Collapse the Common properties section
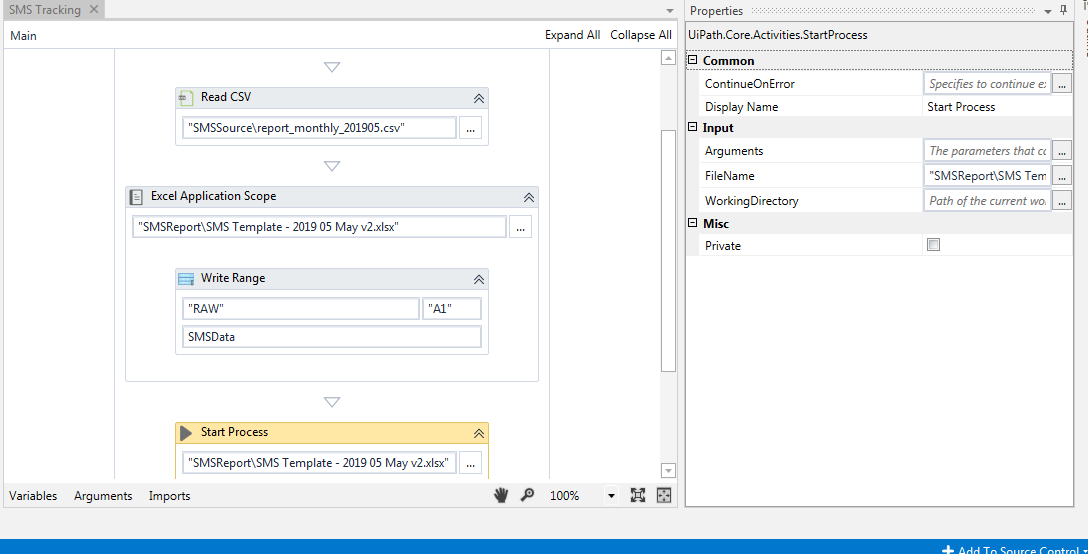Screen dimensions: 1088x554 pyautogui.click(x=692, y=60)
